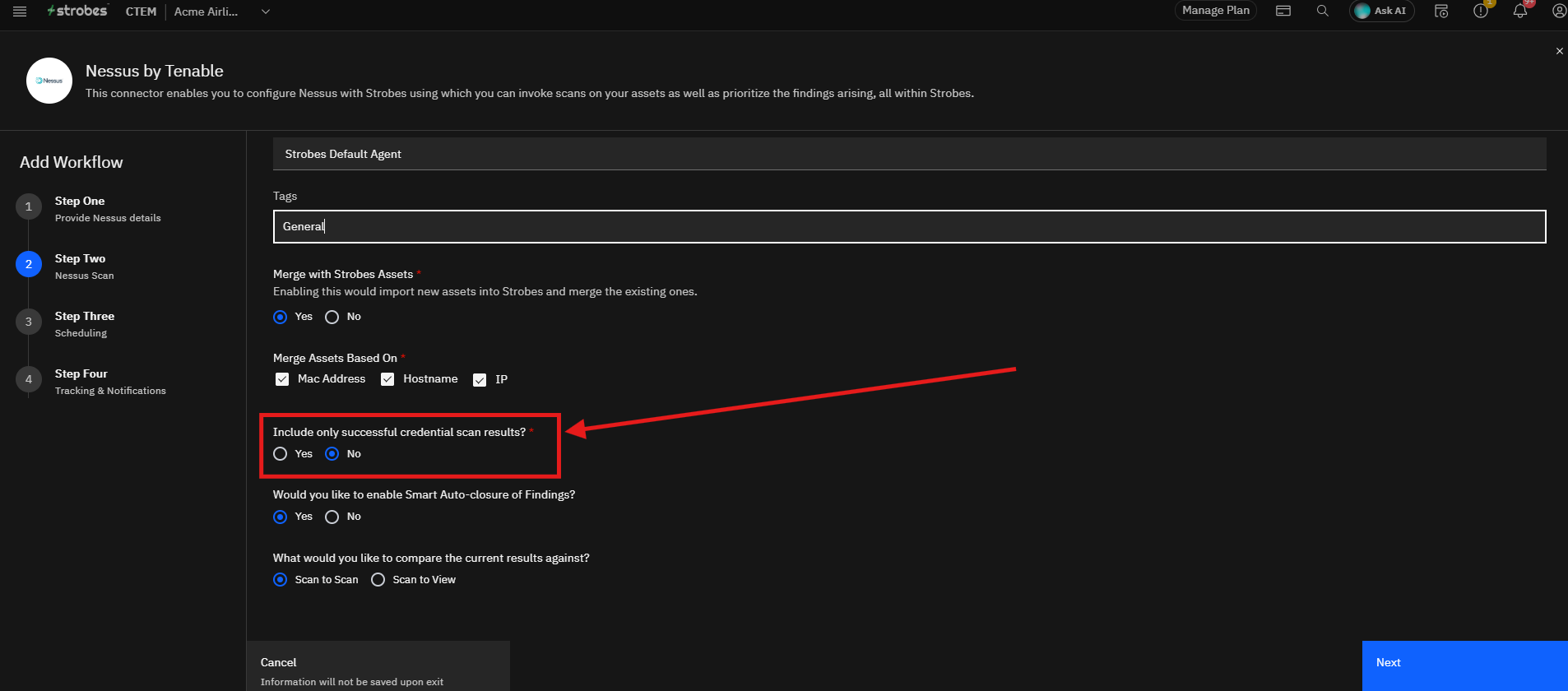Toggle the Hostname checkbox
The width and height of the screenshot is (1568, 691).
click(x=387, y=379)
